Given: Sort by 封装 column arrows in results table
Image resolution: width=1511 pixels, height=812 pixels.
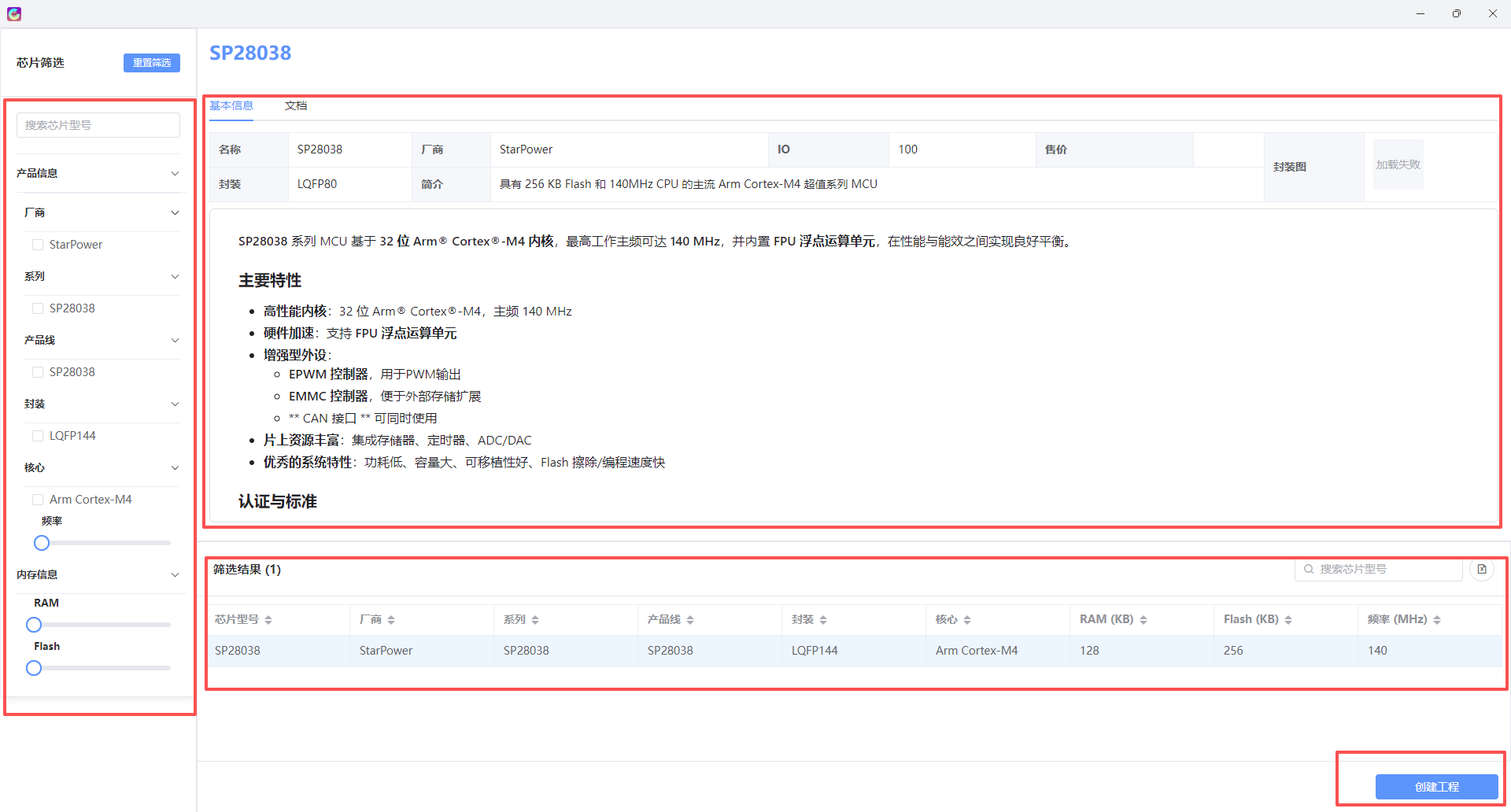Looking at the screenshot, I should 823,620.
